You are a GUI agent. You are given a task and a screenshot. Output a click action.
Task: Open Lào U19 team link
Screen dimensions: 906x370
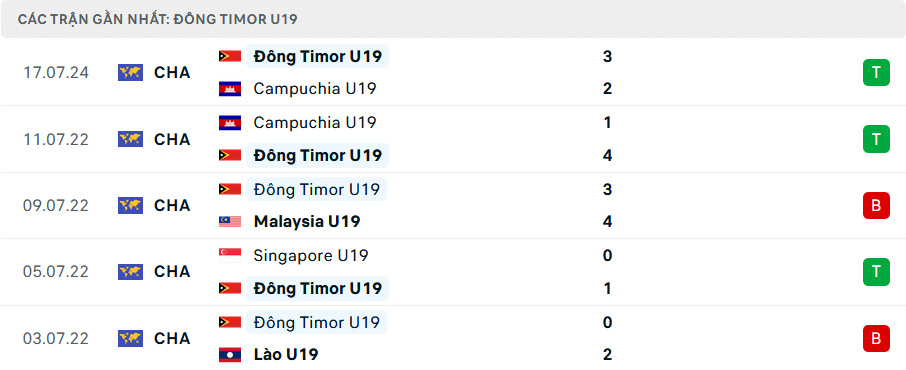(x=286, y=354)
